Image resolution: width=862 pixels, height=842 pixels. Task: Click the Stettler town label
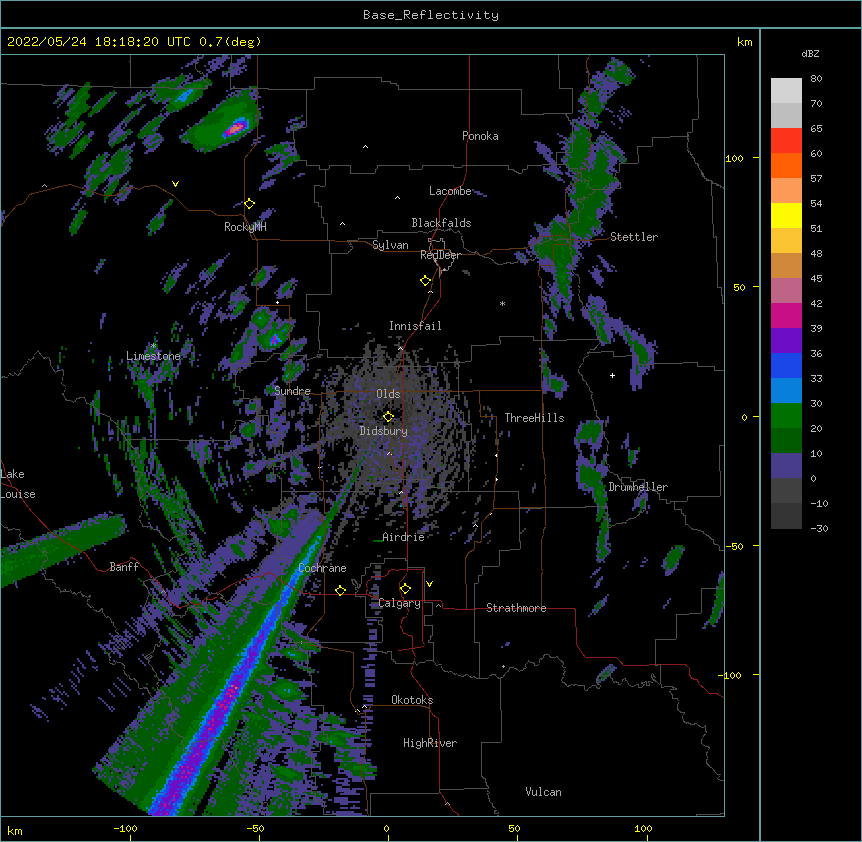[634, 237]
